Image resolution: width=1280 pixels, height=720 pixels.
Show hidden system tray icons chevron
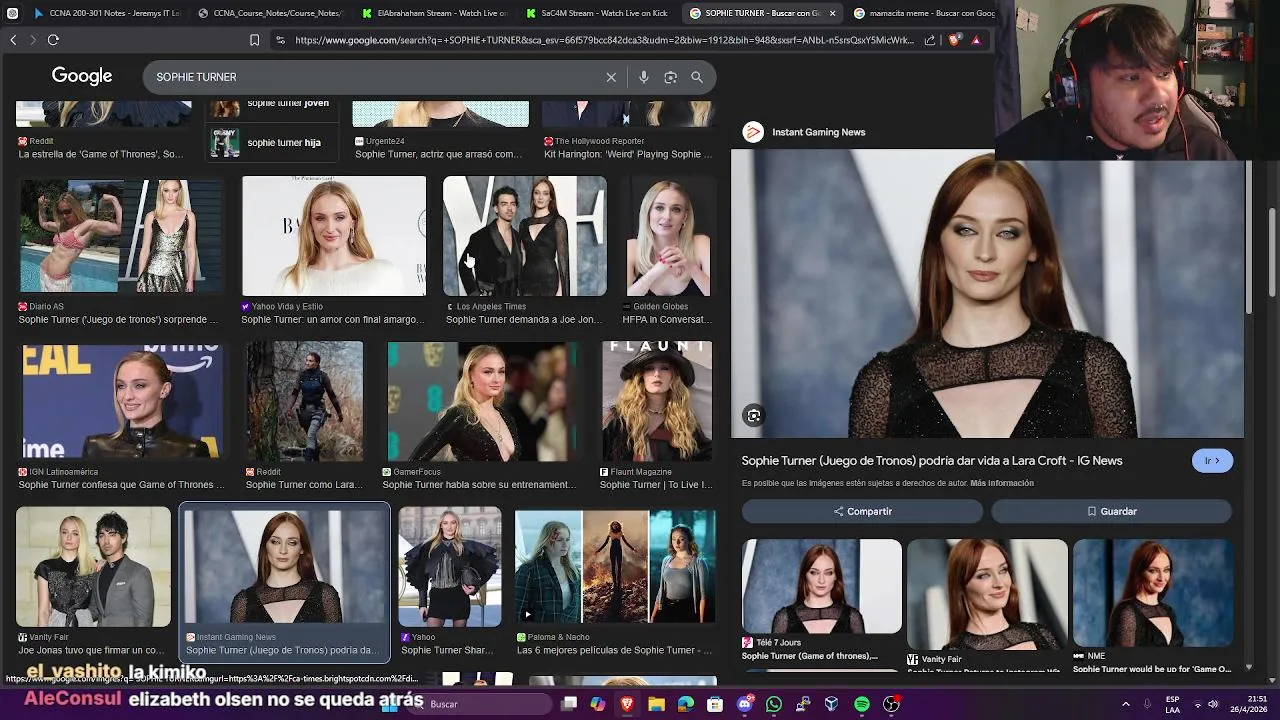(x=1126, y=704)
